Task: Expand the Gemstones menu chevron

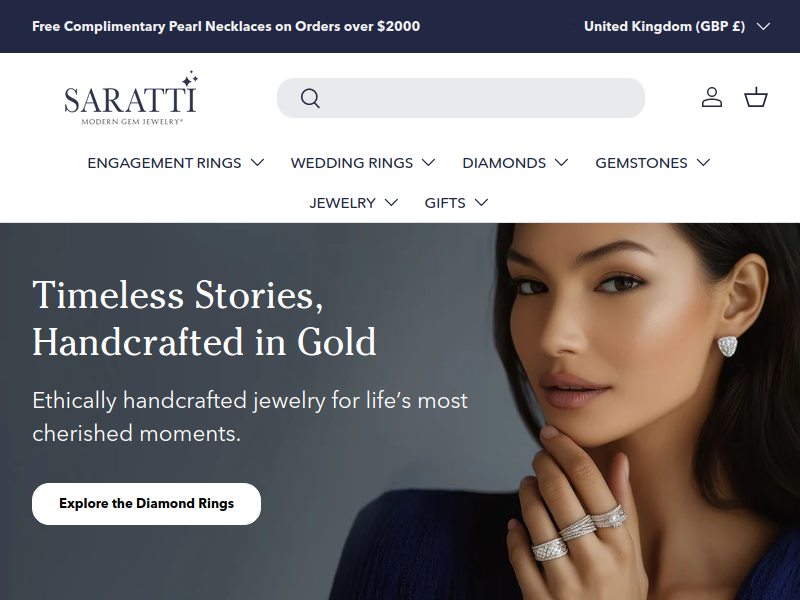Action: [704, 163]
